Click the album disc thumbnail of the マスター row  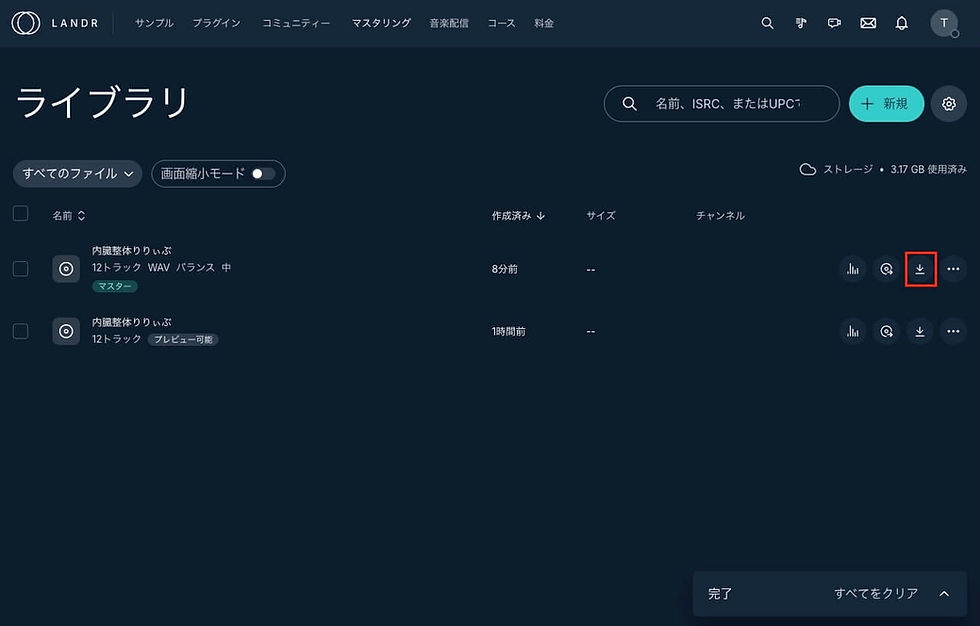[66, 269]
